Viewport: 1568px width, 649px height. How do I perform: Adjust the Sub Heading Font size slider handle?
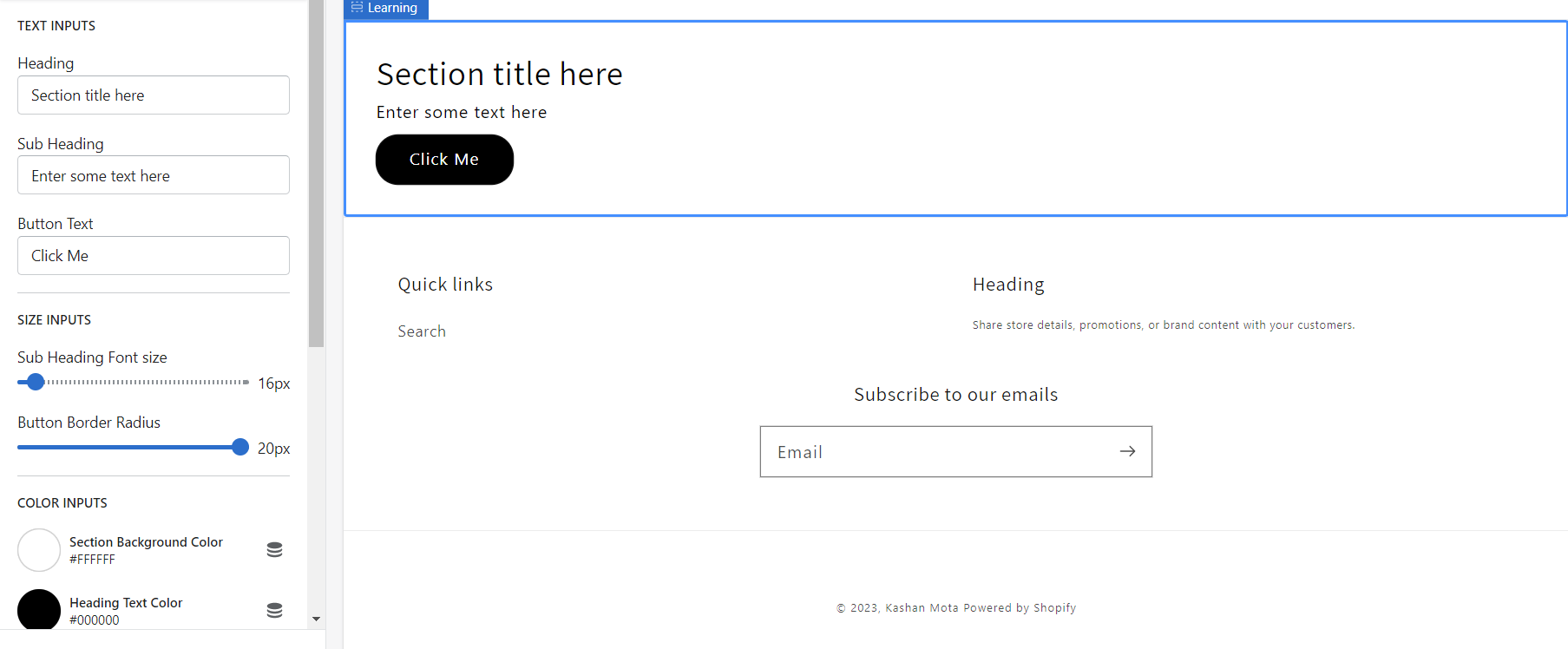click(35, 382)
